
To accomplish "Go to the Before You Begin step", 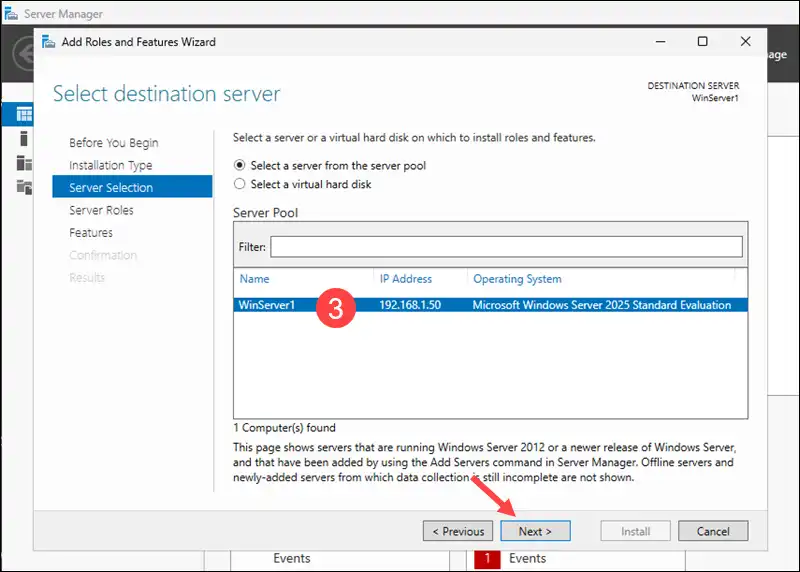I will click(113, 143).
